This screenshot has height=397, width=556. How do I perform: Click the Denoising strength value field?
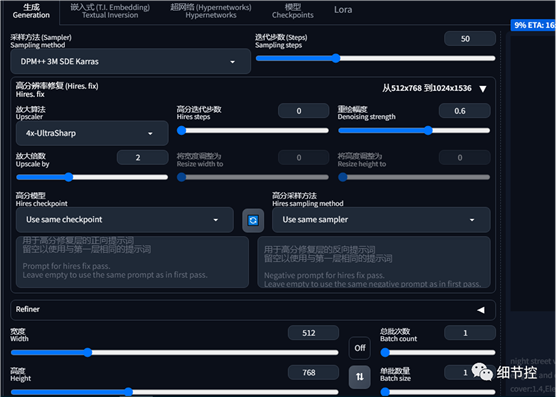coord(465,111)
